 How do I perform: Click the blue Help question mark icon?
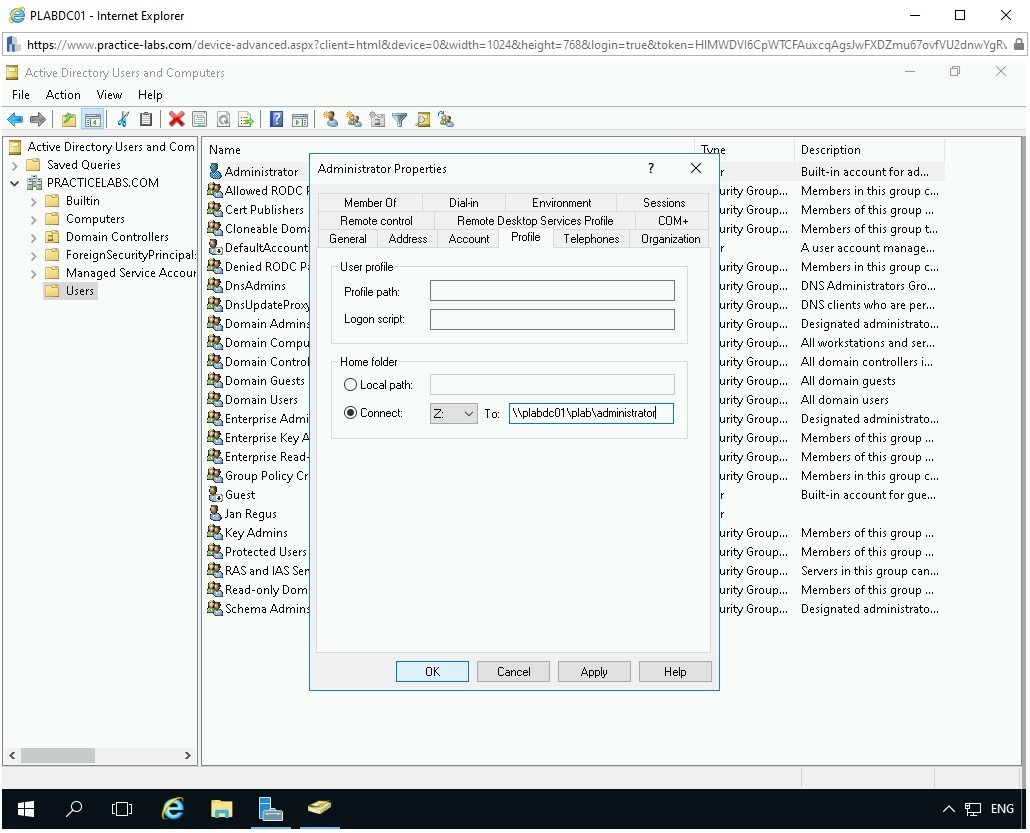[x=277, y=120]
